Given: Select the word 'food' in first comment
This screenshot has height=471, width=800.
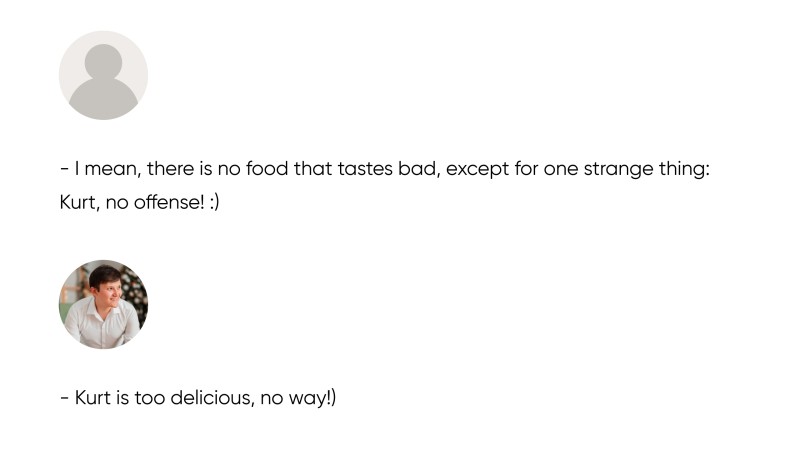Looking at the screenshot, I should [267, 168].
